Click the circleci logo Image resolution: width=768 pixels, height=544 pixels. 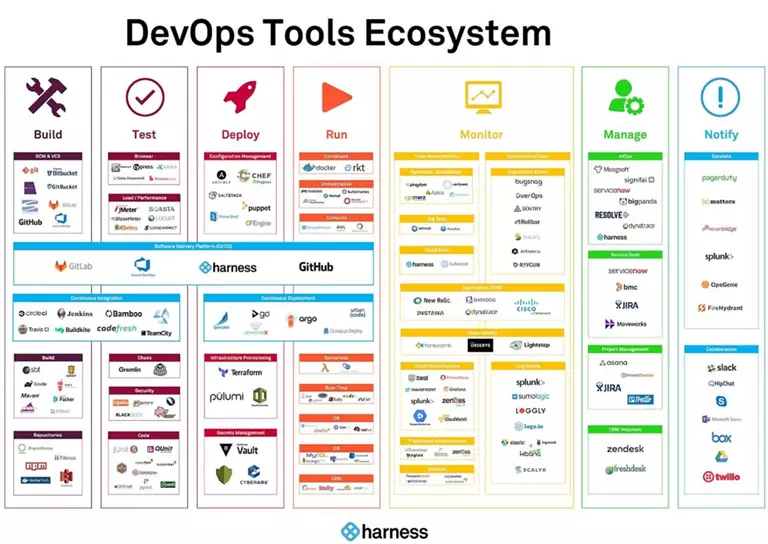(33, 313)
